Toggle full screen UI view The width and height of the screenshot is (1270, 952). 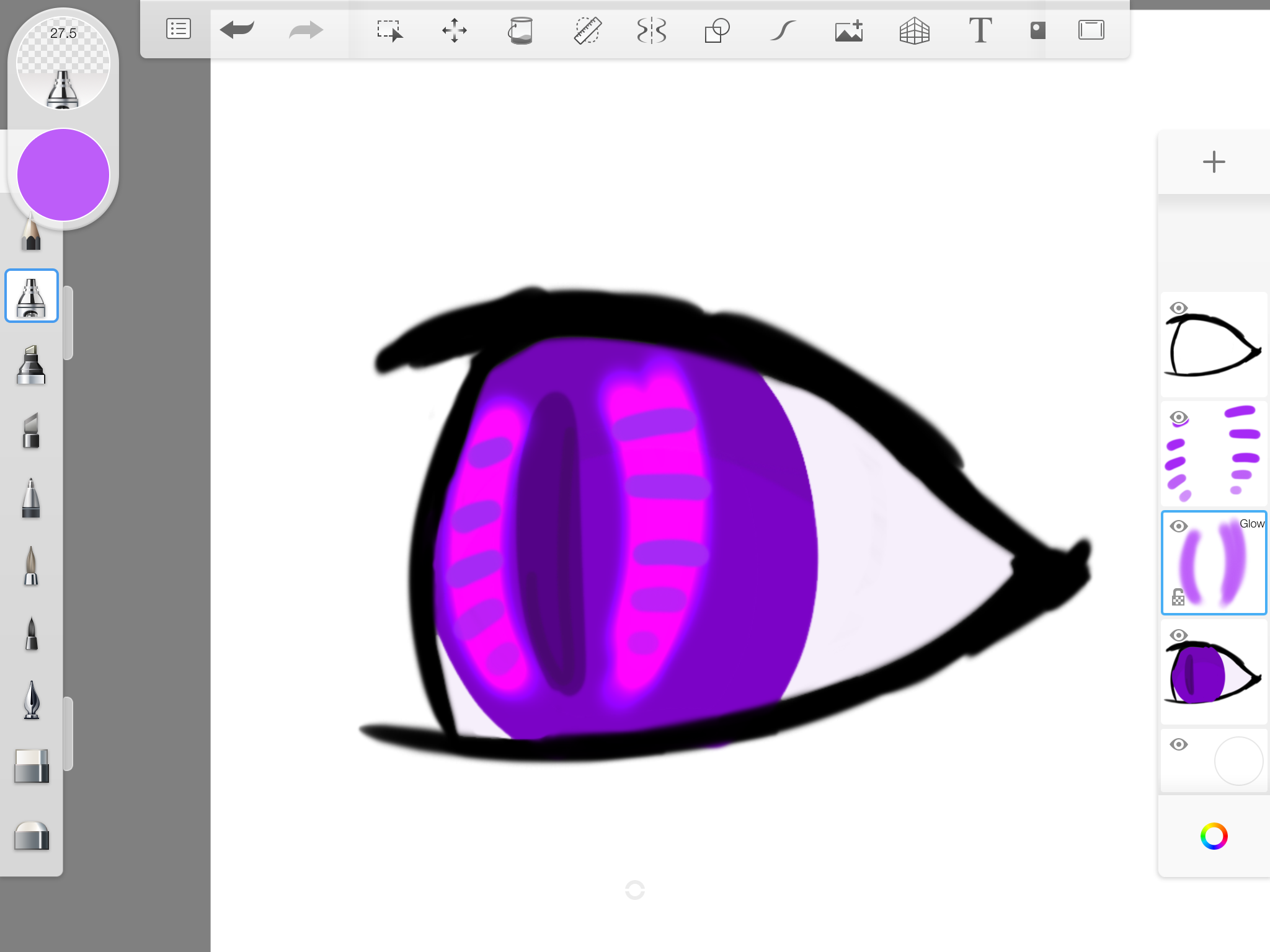[1091, 30]
